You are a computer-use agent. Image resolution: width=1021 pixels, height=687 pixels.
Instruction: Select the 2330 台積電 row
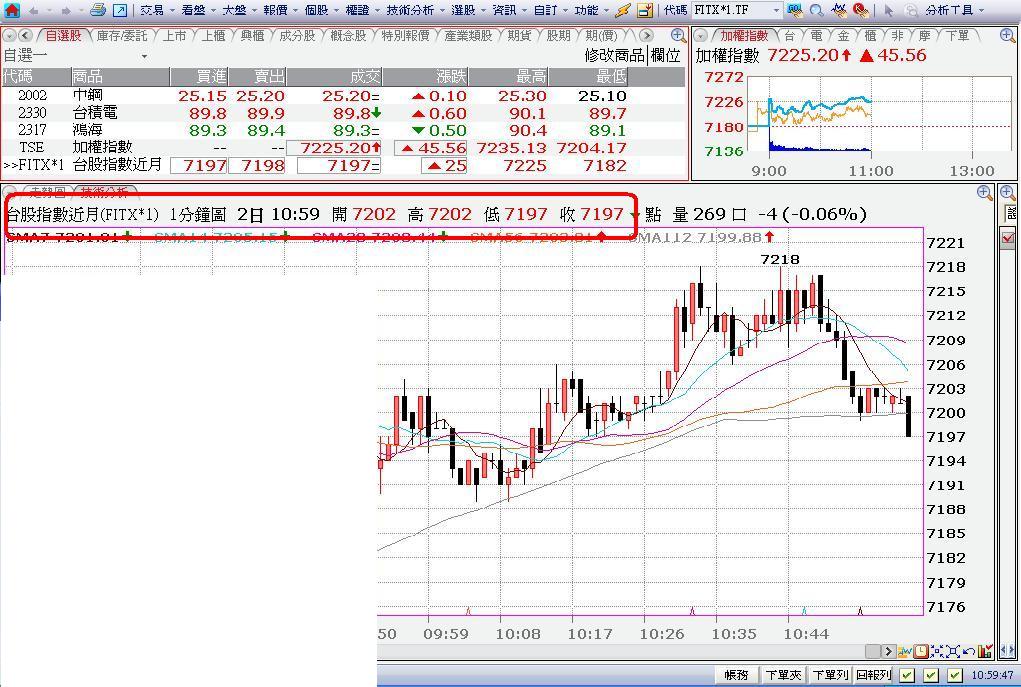(343, 113)
